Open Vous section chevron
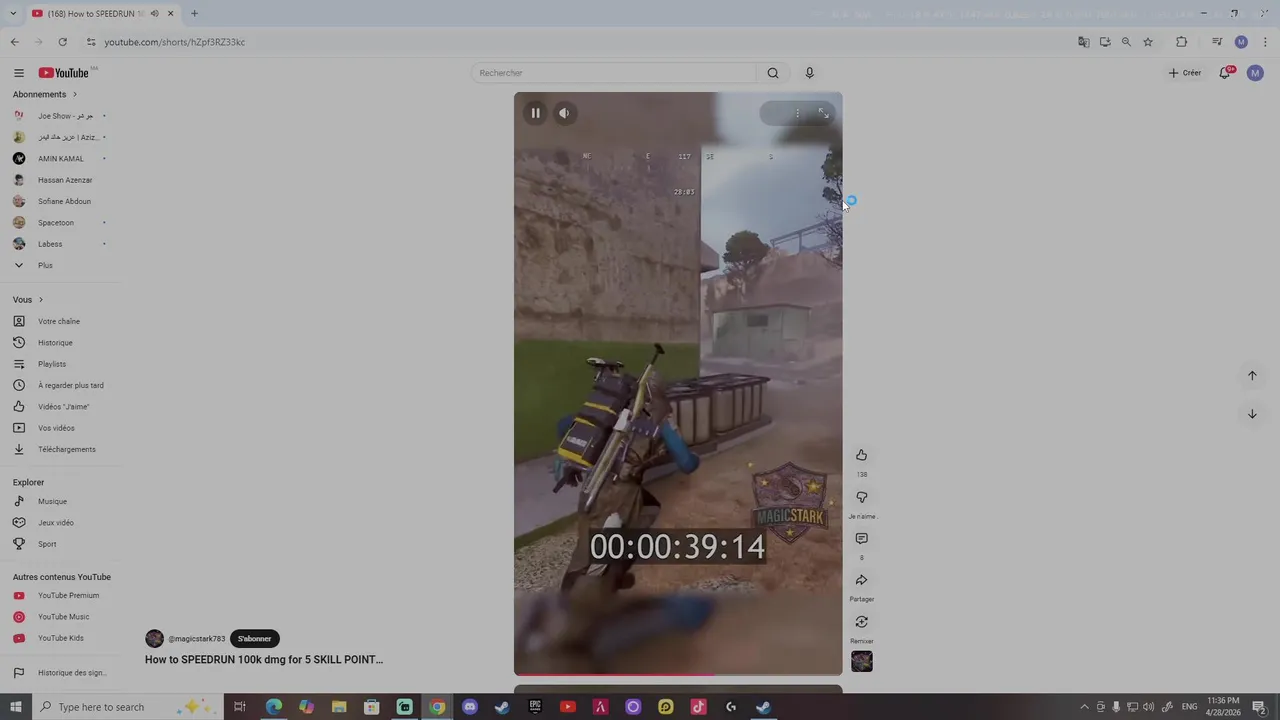The image size is (1280, 720). 41,300
